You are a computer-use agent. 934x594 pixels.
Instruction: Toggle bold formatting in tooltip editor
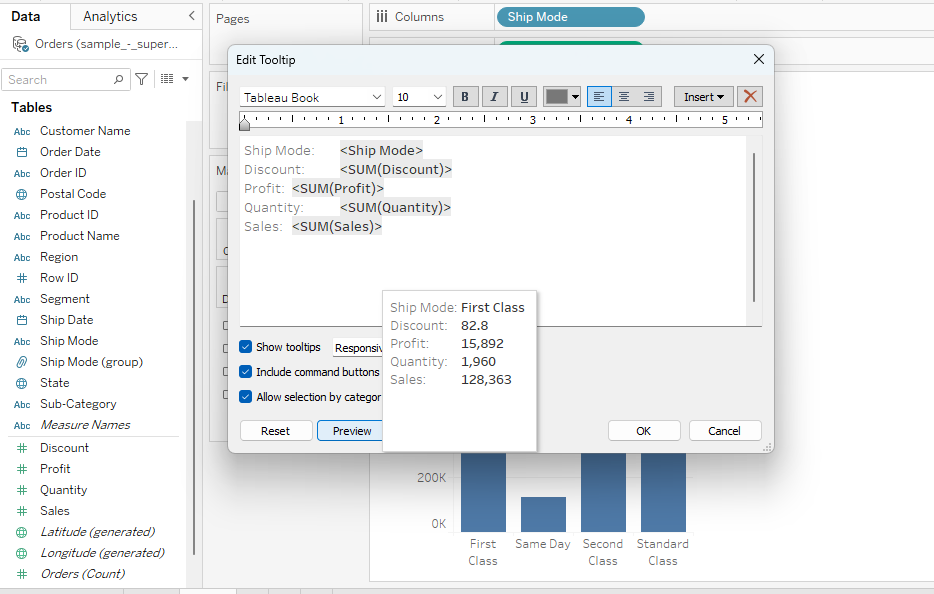tap(466, 97)
